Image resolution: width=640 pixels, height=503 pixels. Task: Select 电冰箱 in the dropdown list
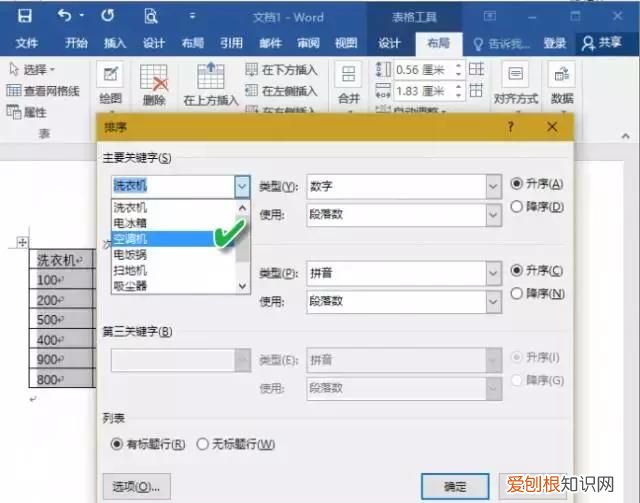click(174, 223)
